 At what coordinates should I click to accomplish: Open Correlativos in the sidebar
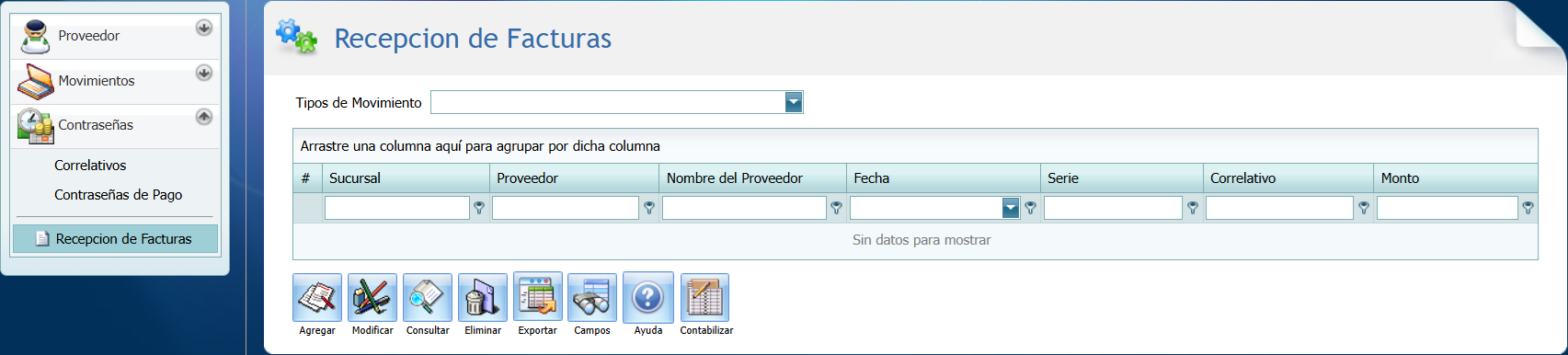pyautogui.click(x=90, y=166)
